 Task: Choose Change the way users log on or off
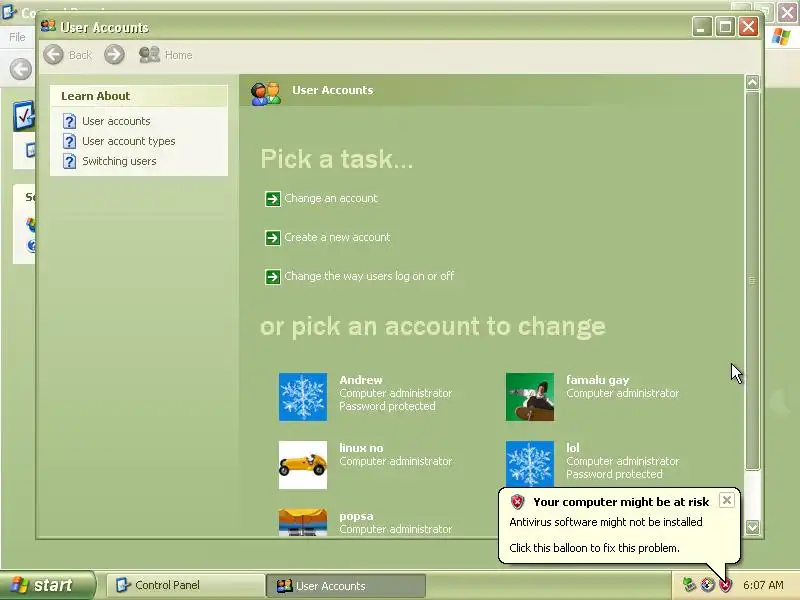(369, 276)
